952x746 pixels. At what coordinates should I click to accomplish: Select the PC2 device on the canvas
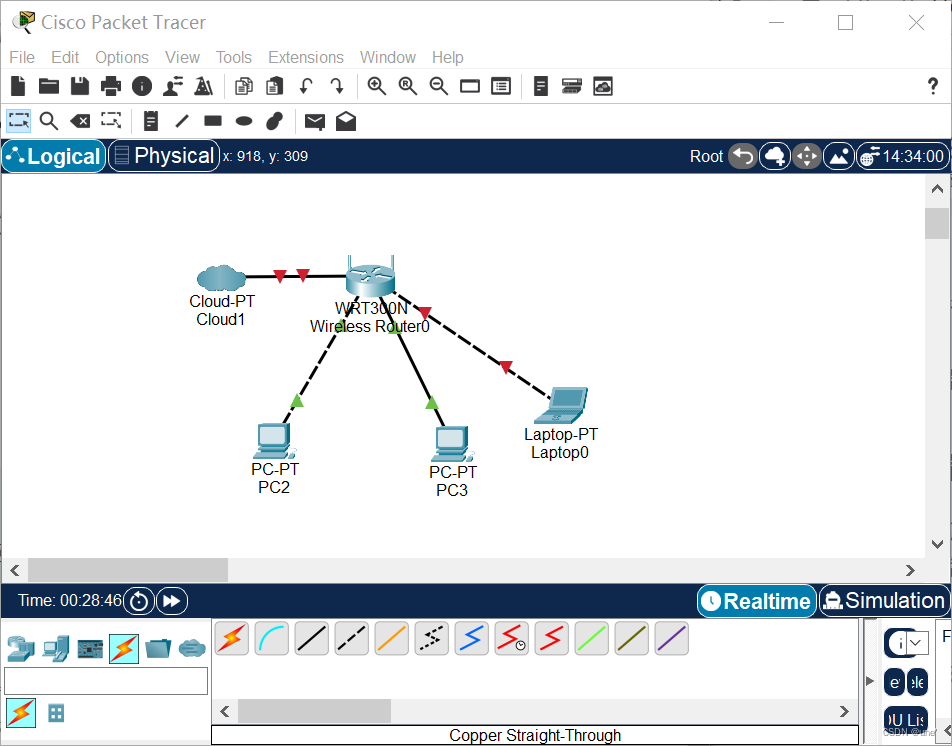[274, 441]
